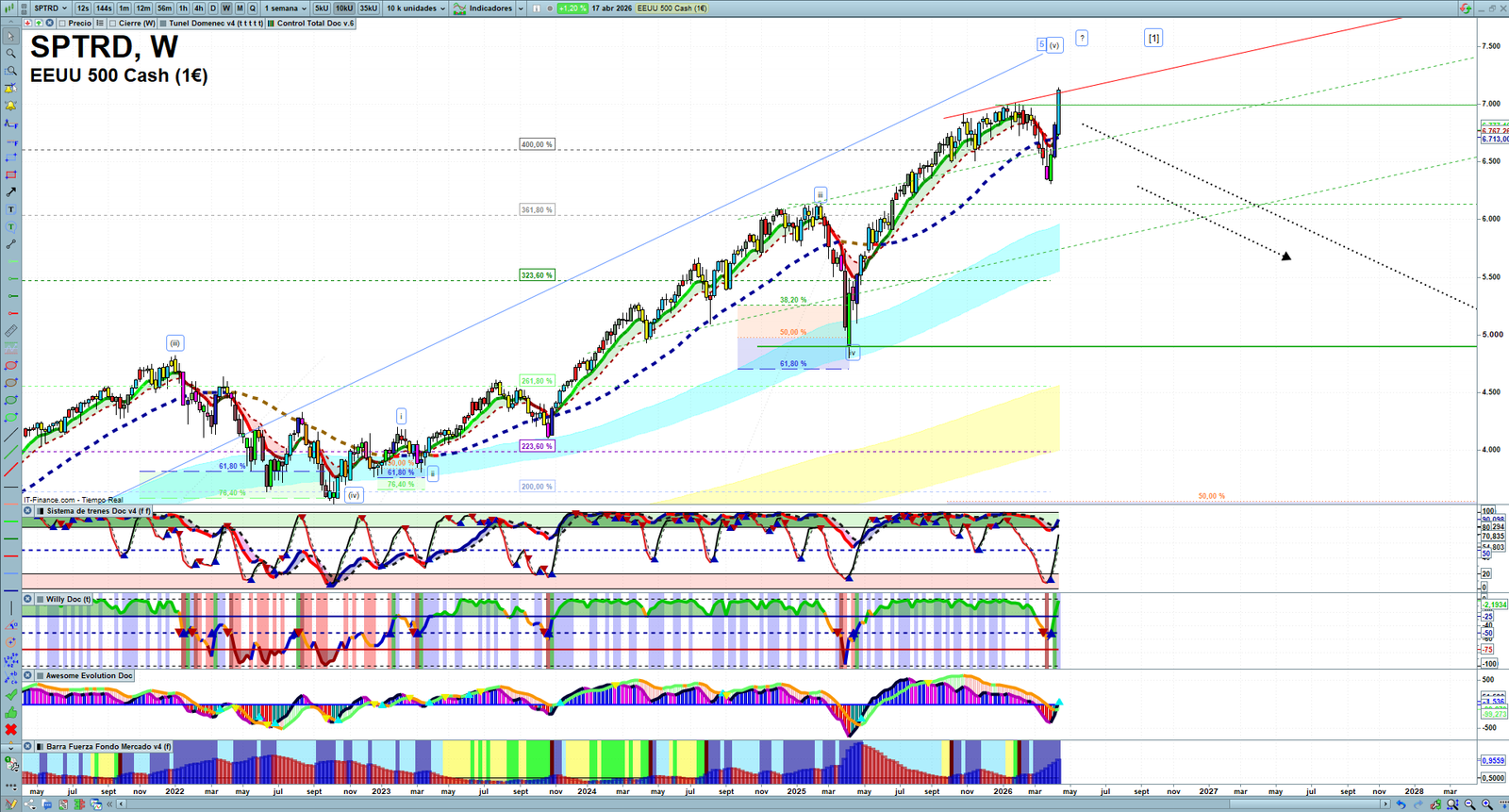Pick the magnifier zoom tool
The image size is (1509, 812).
[10, 54]
